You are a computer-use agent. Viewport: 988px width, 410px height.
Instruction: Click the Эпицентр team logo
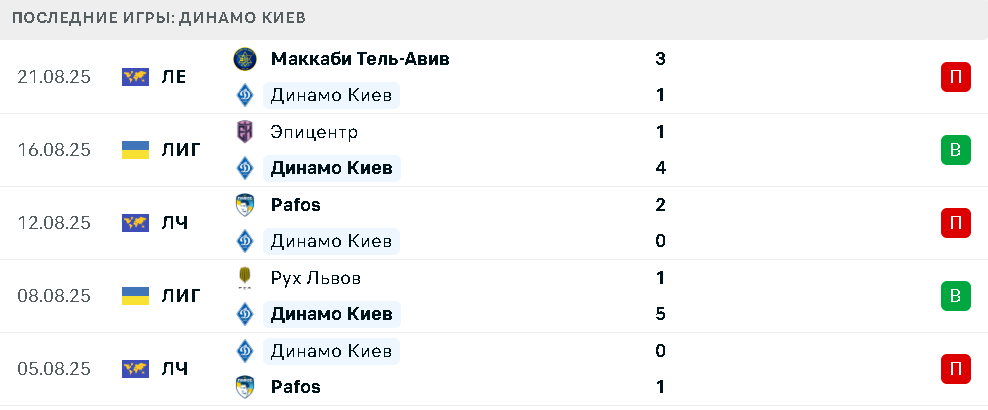coord(244,132)
